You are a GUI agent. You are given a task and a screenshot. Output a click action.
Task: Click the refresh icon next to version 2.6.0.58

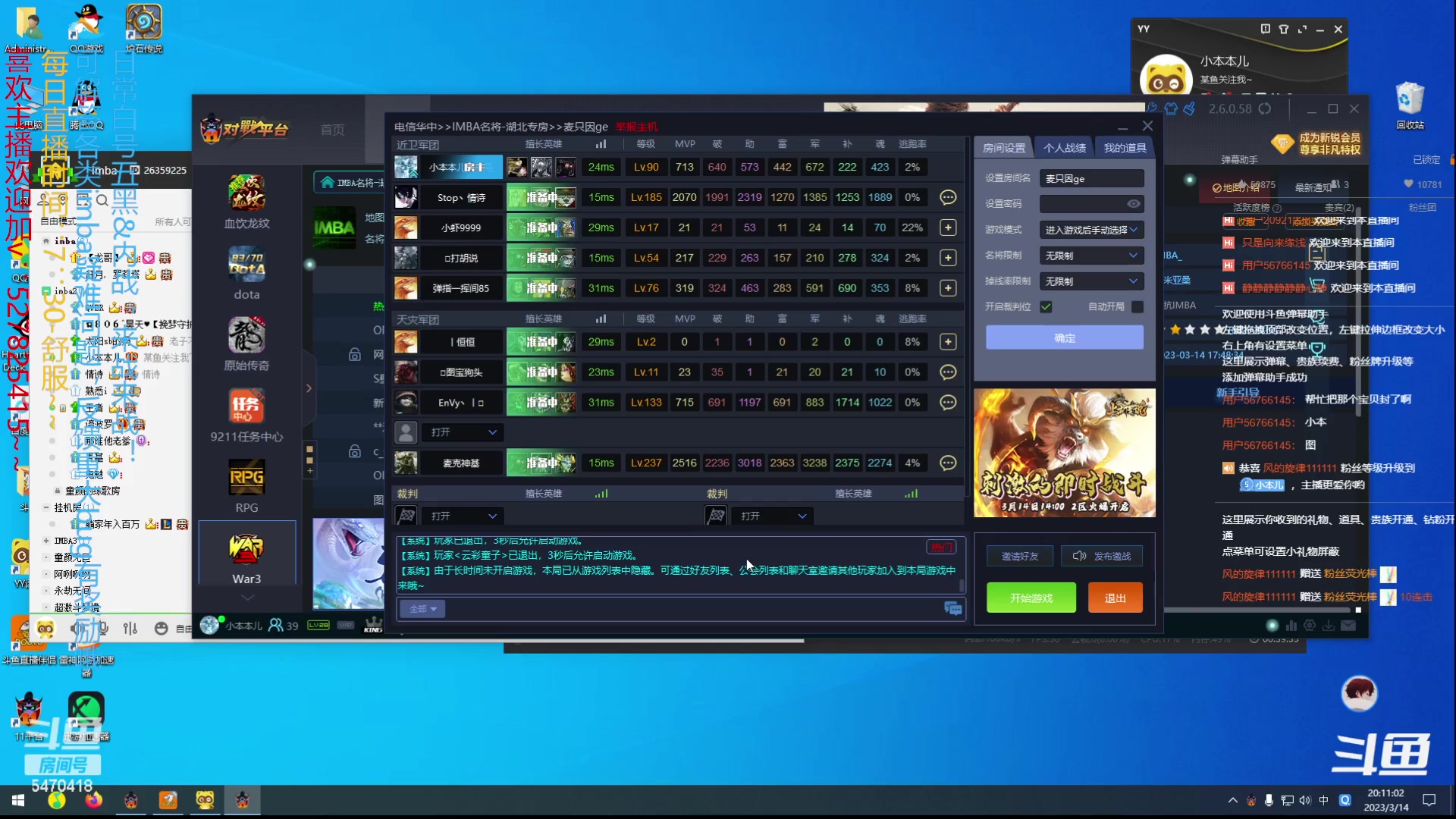pos(1265,108)
